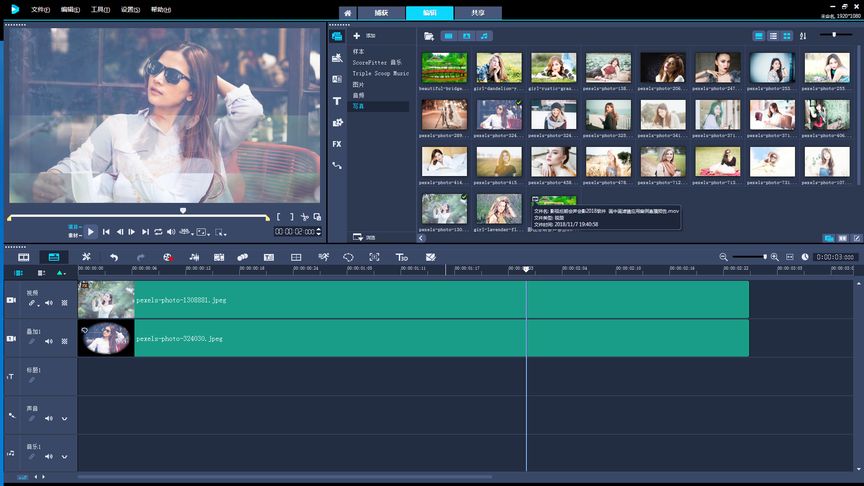Click the Undo arrow in timeline toolbar
The image size is (864, 486).
[114, 257]
